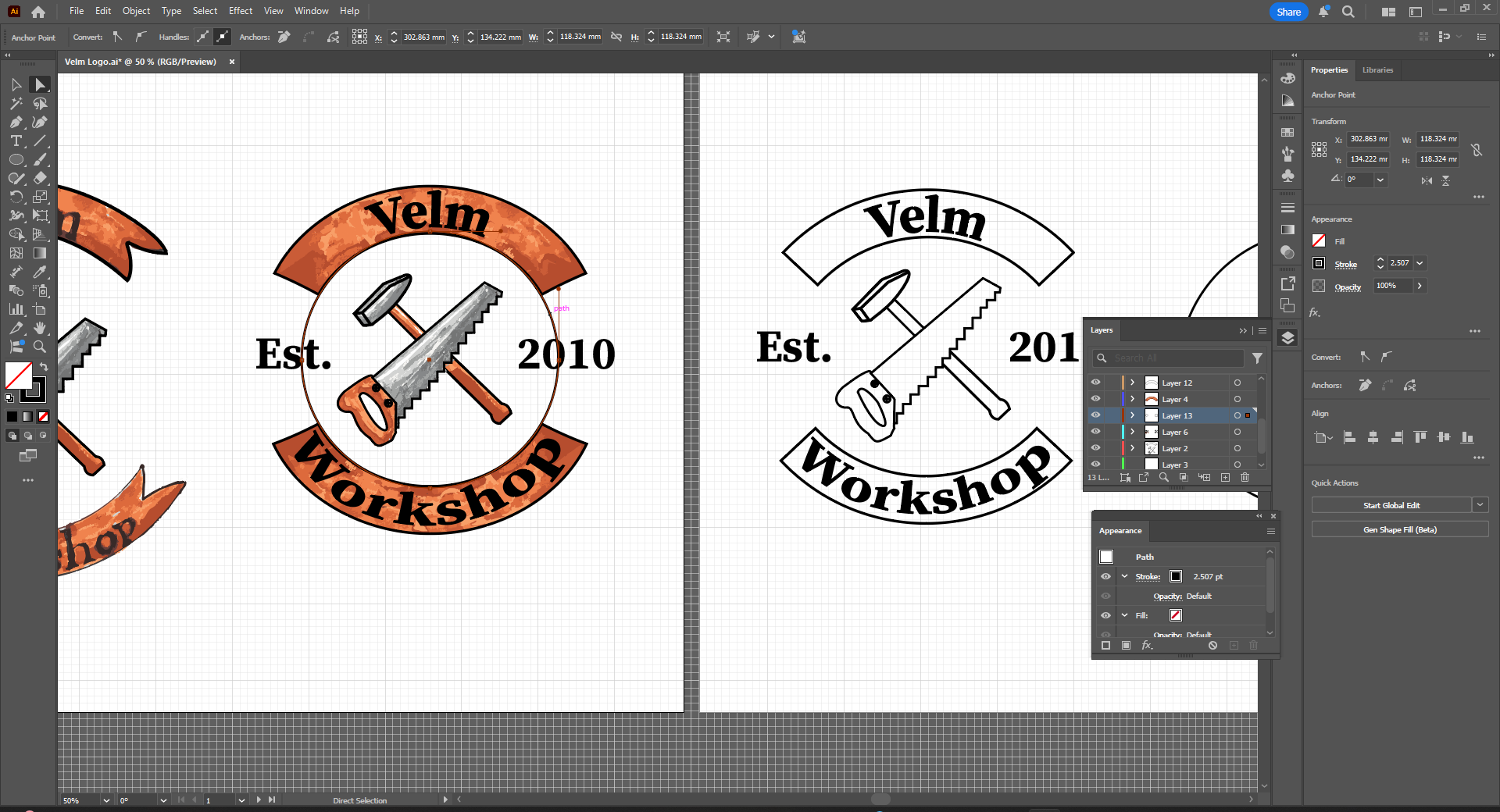Click the Start Global Edit button
Image resolution: width=1500 pixels, height=812 pixels.
1391,505
